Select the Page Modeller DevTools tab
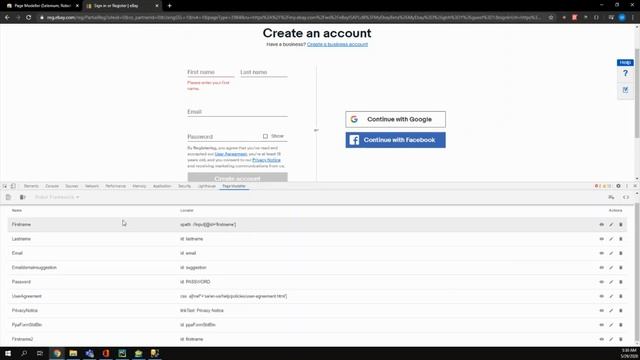640x360 pixels. 234,186
